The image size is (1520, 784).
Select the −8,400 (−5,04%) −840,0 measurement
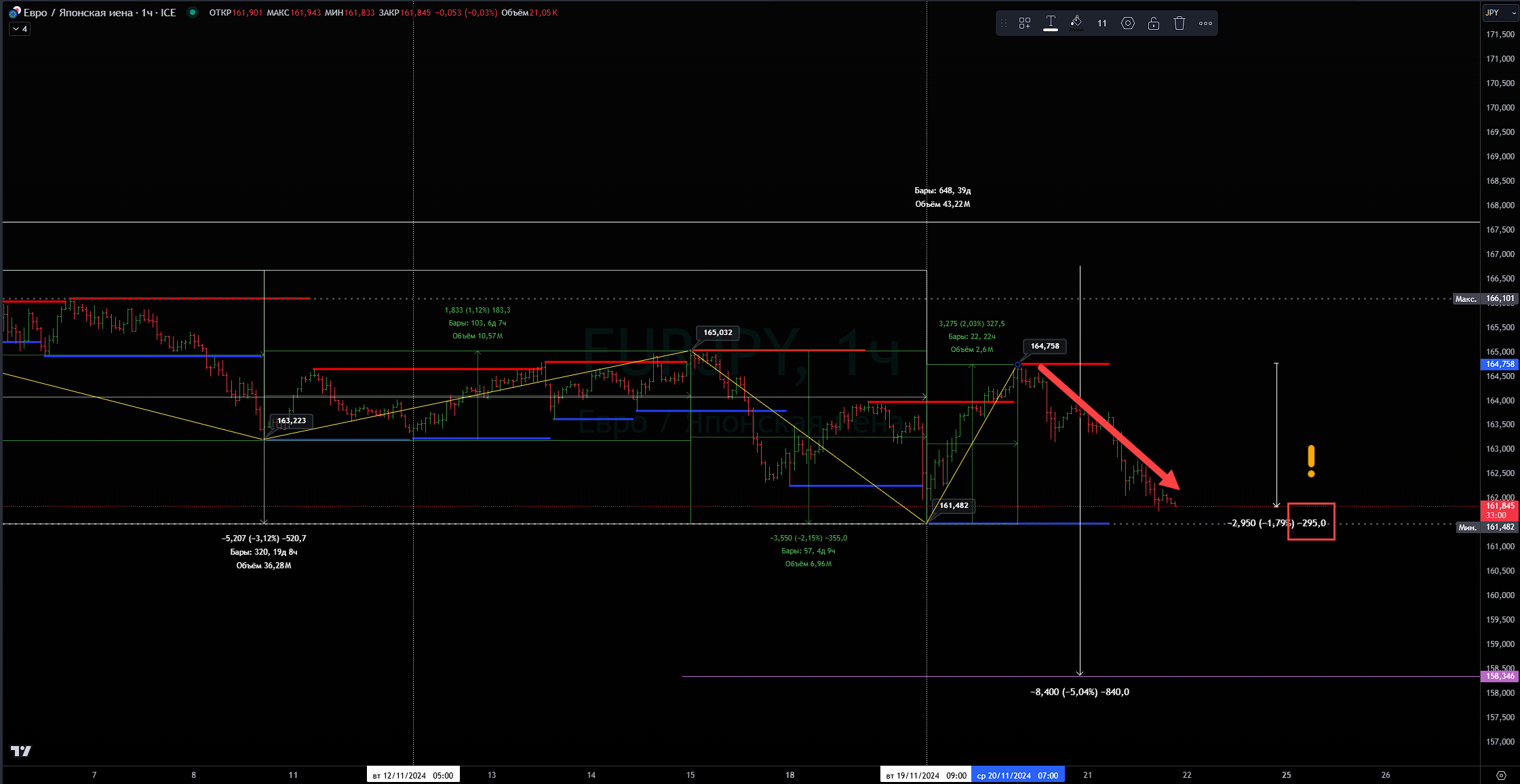point(1080,692)
